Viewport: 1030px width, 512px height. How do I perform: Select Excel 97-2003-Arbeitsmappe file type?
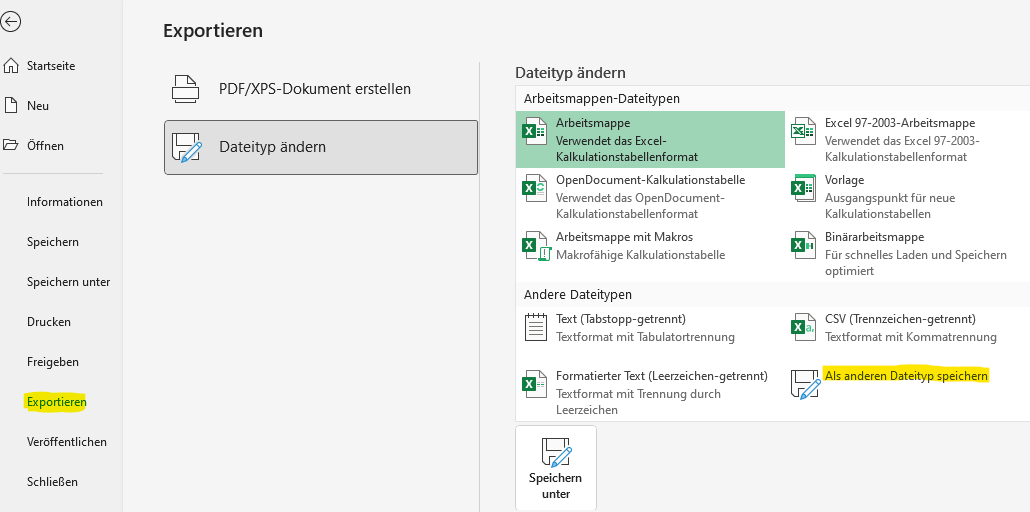coord(900,123)
